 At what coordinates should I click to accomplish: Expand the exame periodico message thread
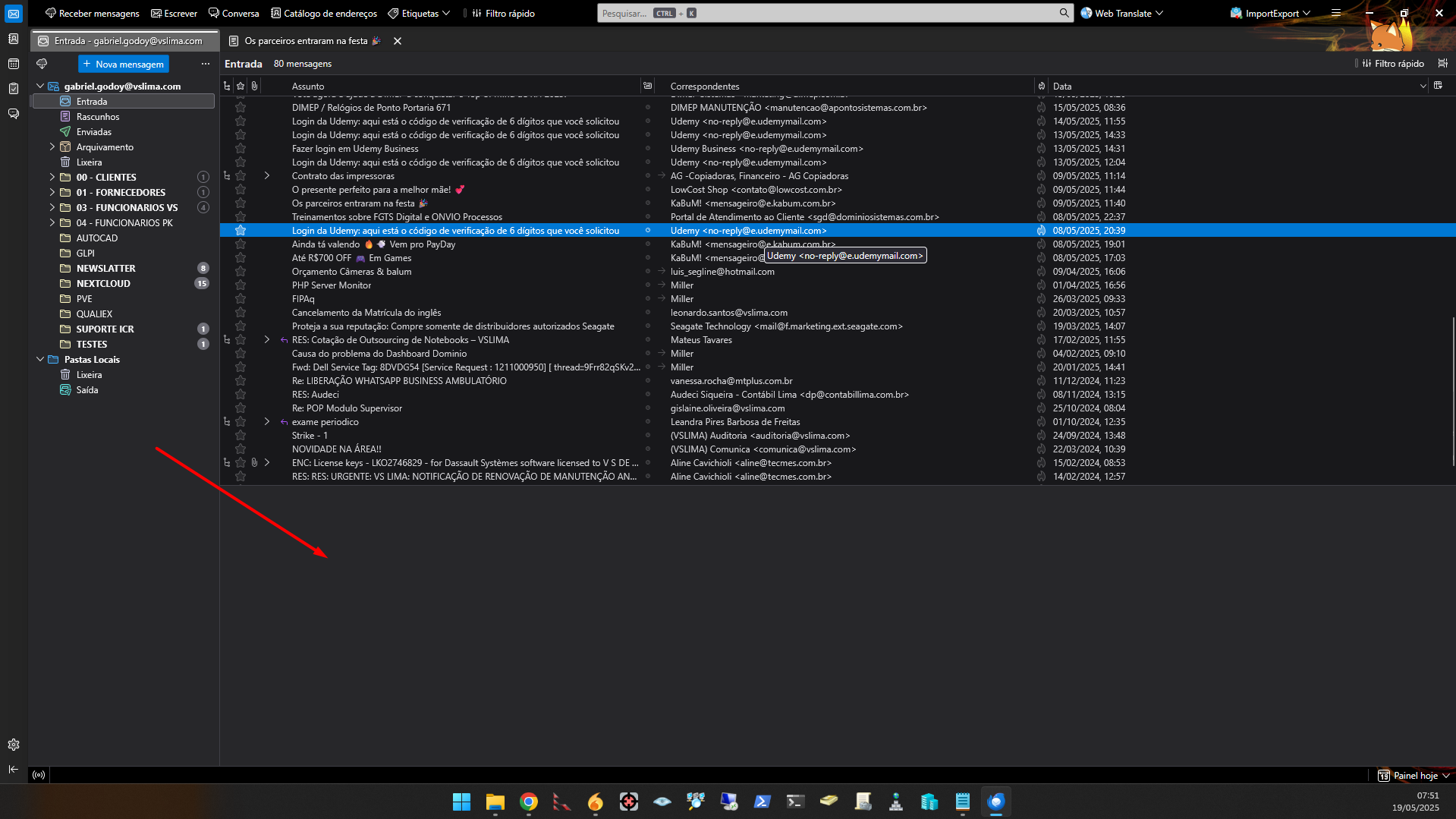tap(267, 422)
